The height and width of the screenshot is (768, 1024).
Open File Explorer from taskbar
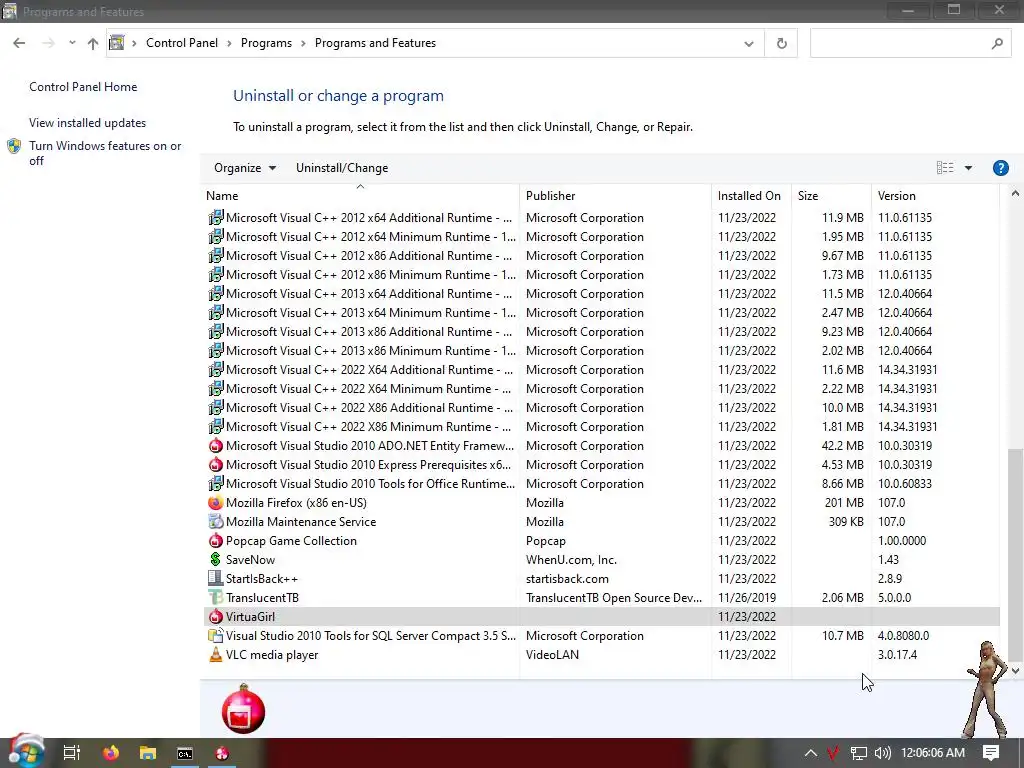point(148,753)
